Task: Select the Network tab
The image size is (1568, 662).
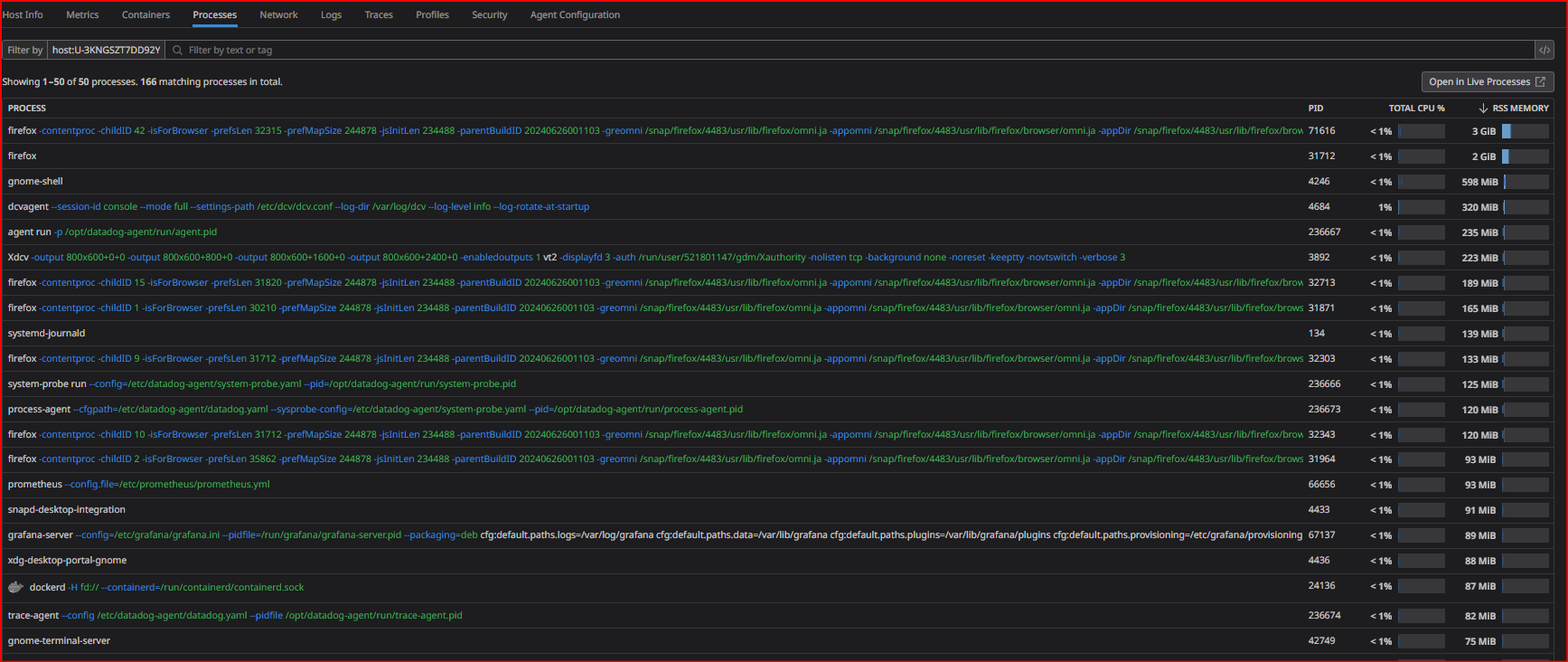Action: 278,15
